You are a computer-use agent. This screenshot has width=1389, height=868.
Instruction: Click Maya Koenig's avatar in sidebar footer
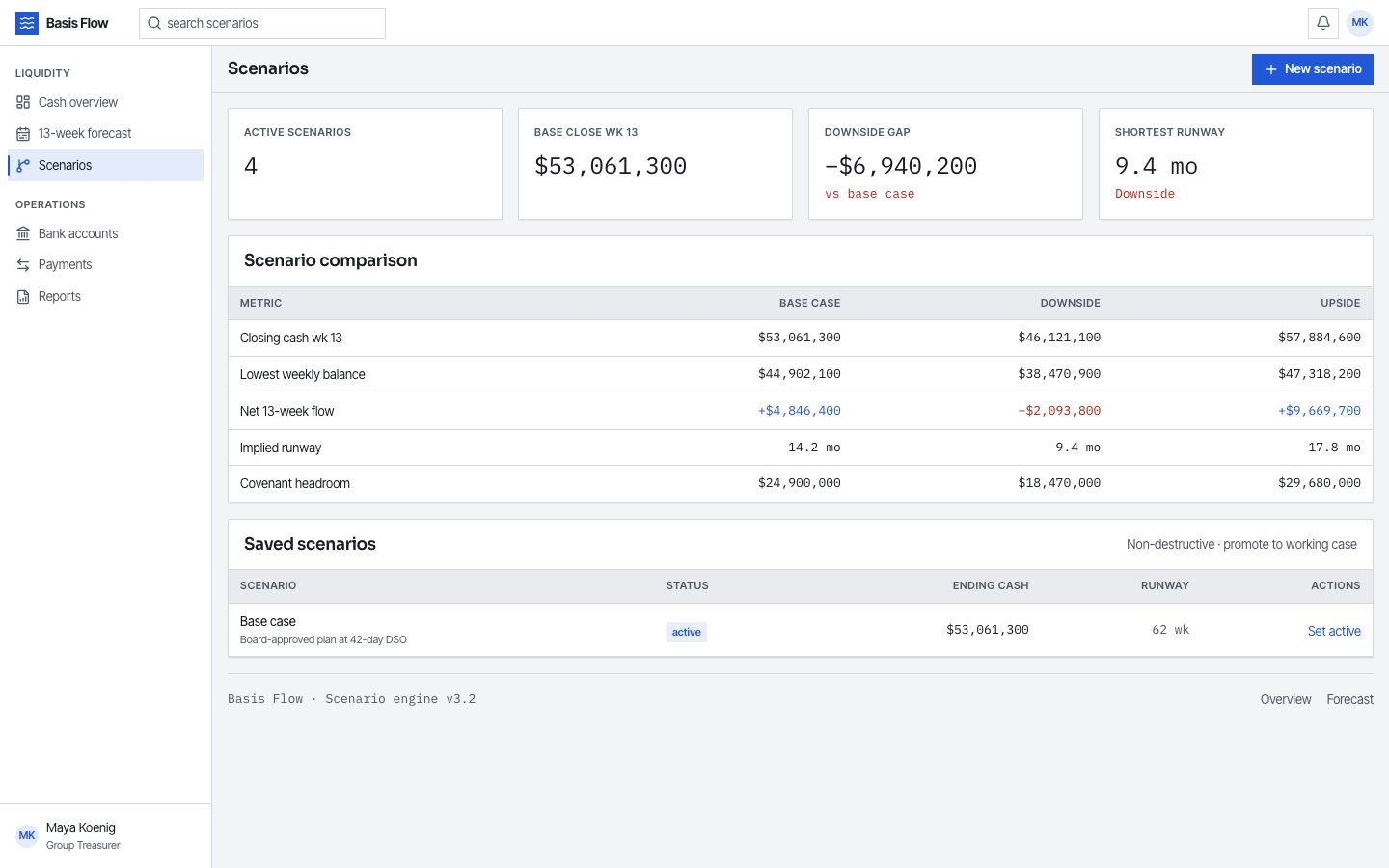point(27,835)
